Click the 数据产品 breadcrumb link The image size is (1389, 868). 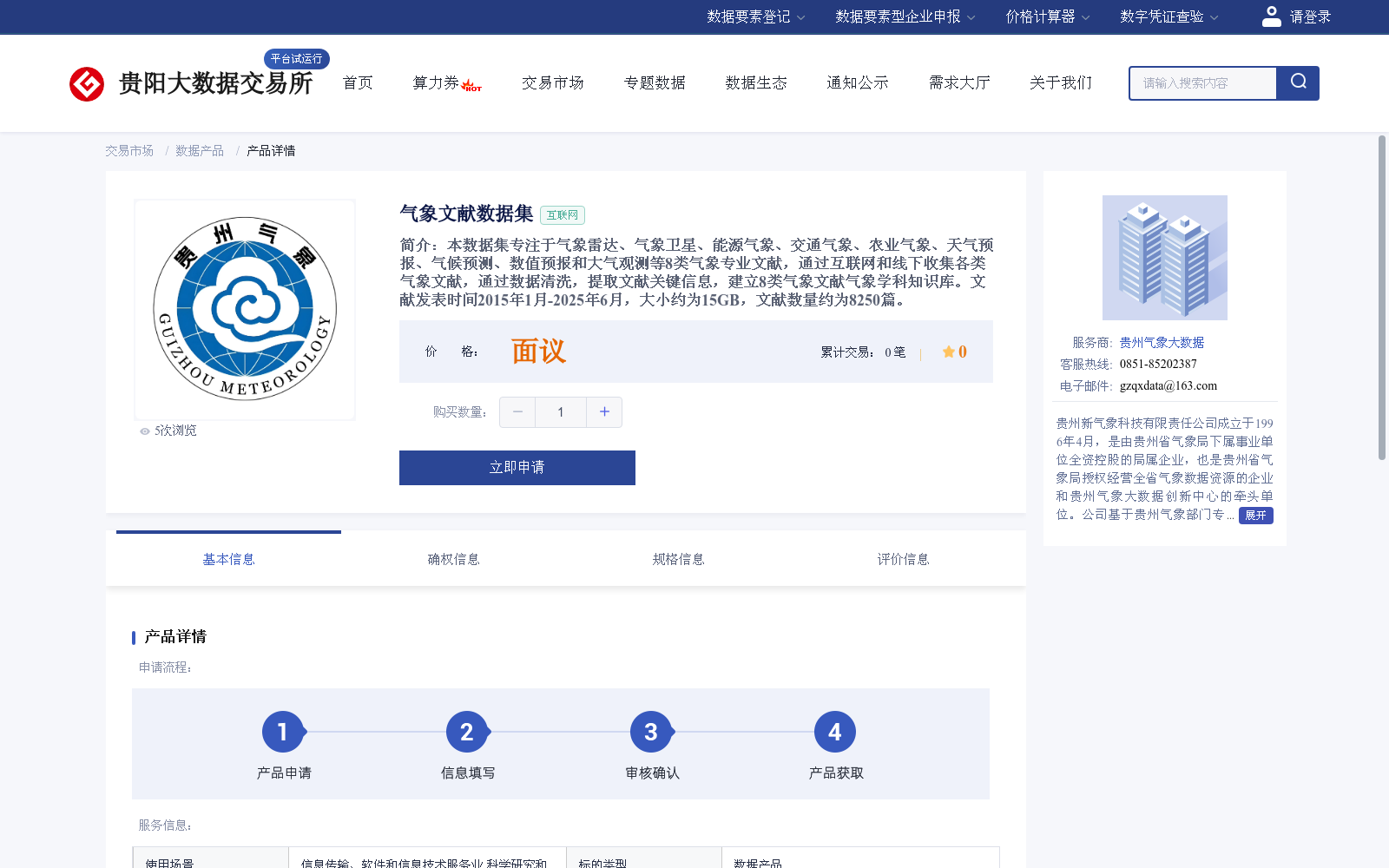point(200,151)
